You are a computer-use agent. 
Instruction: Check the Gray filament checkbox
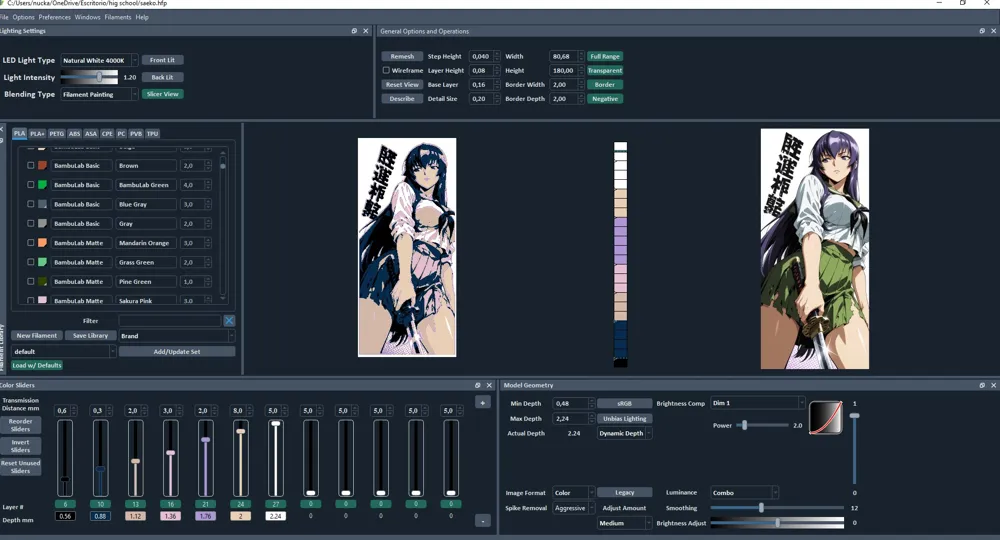tap(30, 223)
